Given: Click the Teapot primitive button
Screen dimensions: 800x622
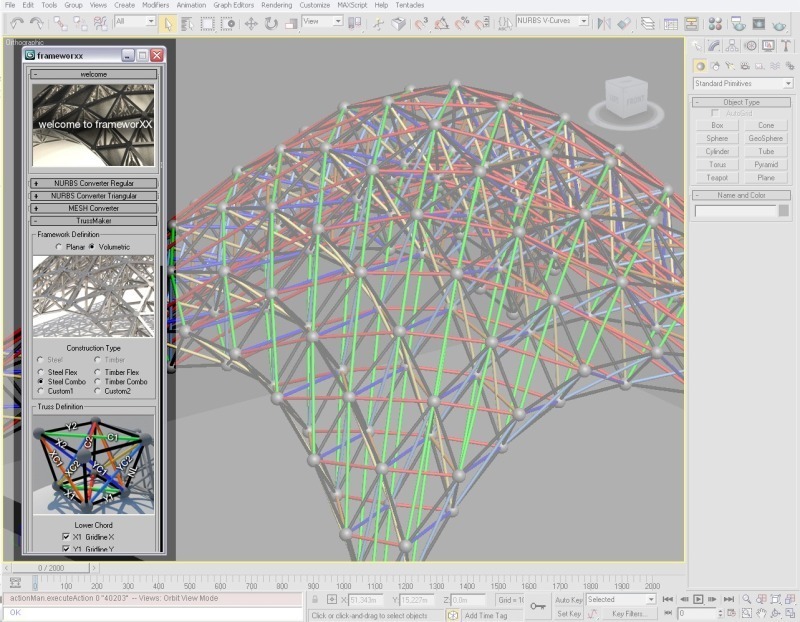Looking at the screenshot, I should point(717,177).
